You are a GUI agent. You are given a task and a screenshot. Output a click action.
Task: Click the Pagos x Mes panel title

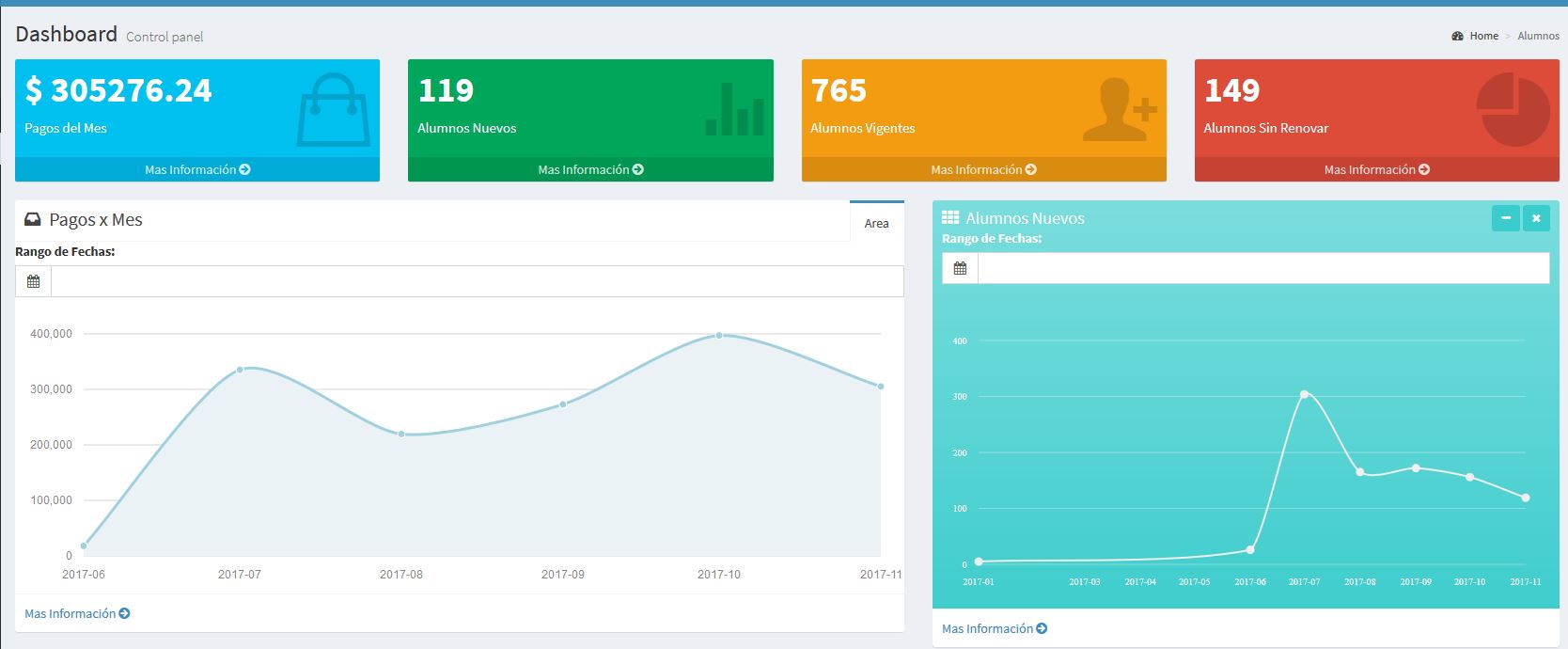click(96, 220)
